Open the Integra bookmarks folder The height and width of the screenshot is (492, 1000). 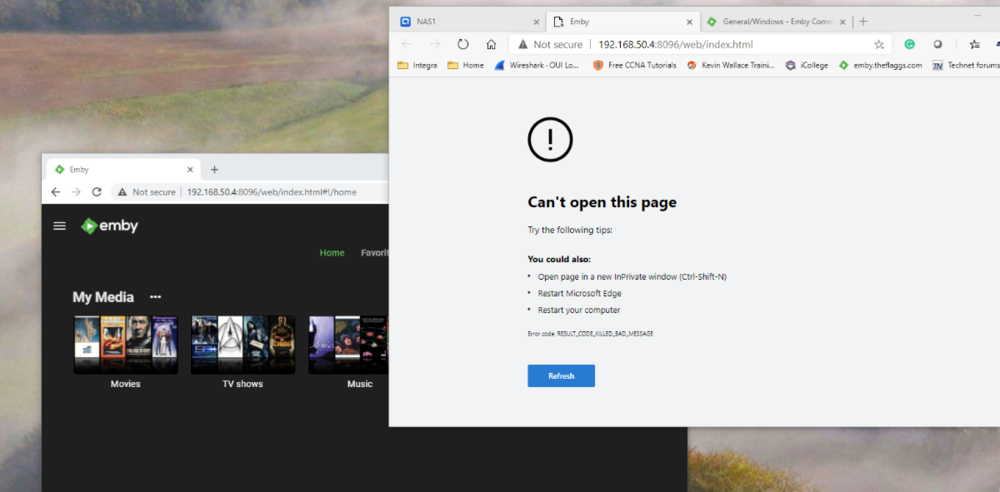coord(417,65)
